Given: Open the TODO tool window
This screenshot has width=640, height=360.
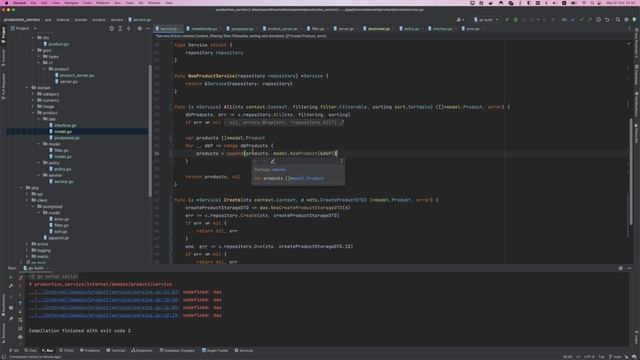Looking at the screenshot, I should click(x=67, y=350).
